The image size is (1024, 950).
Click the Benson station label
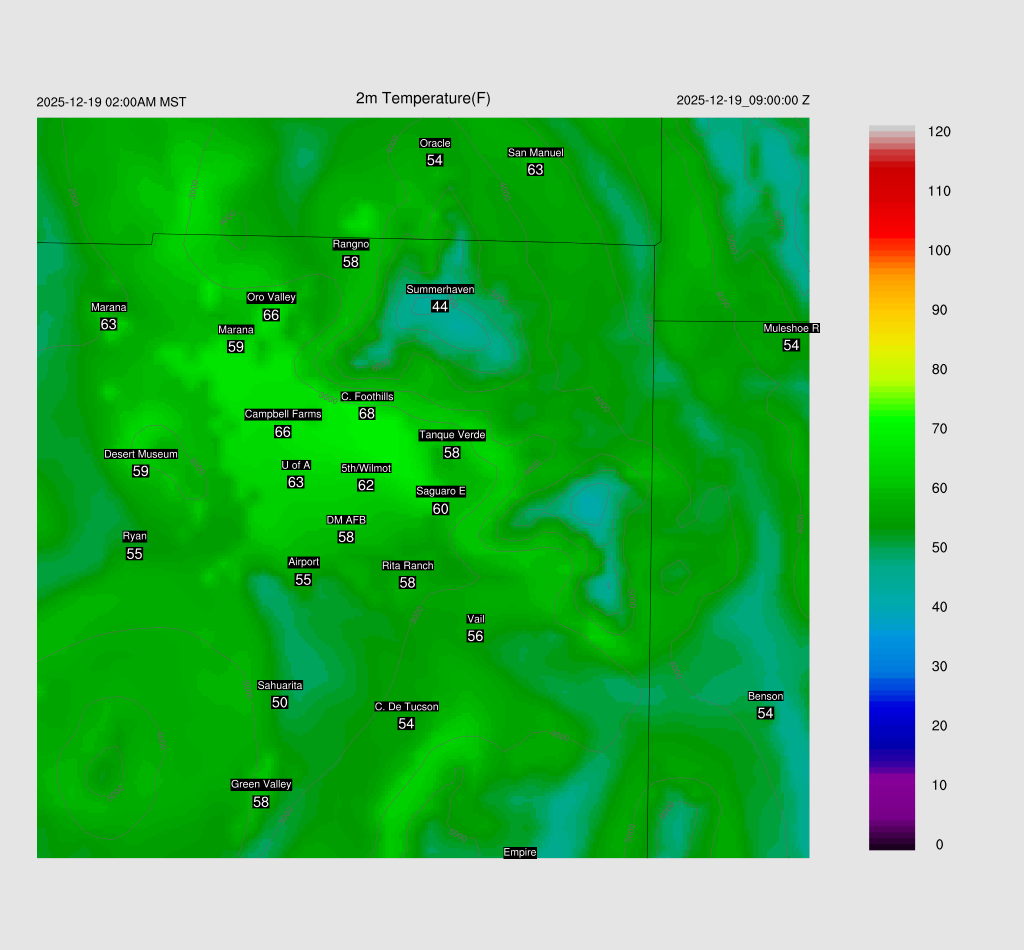[x=765, y=696]
